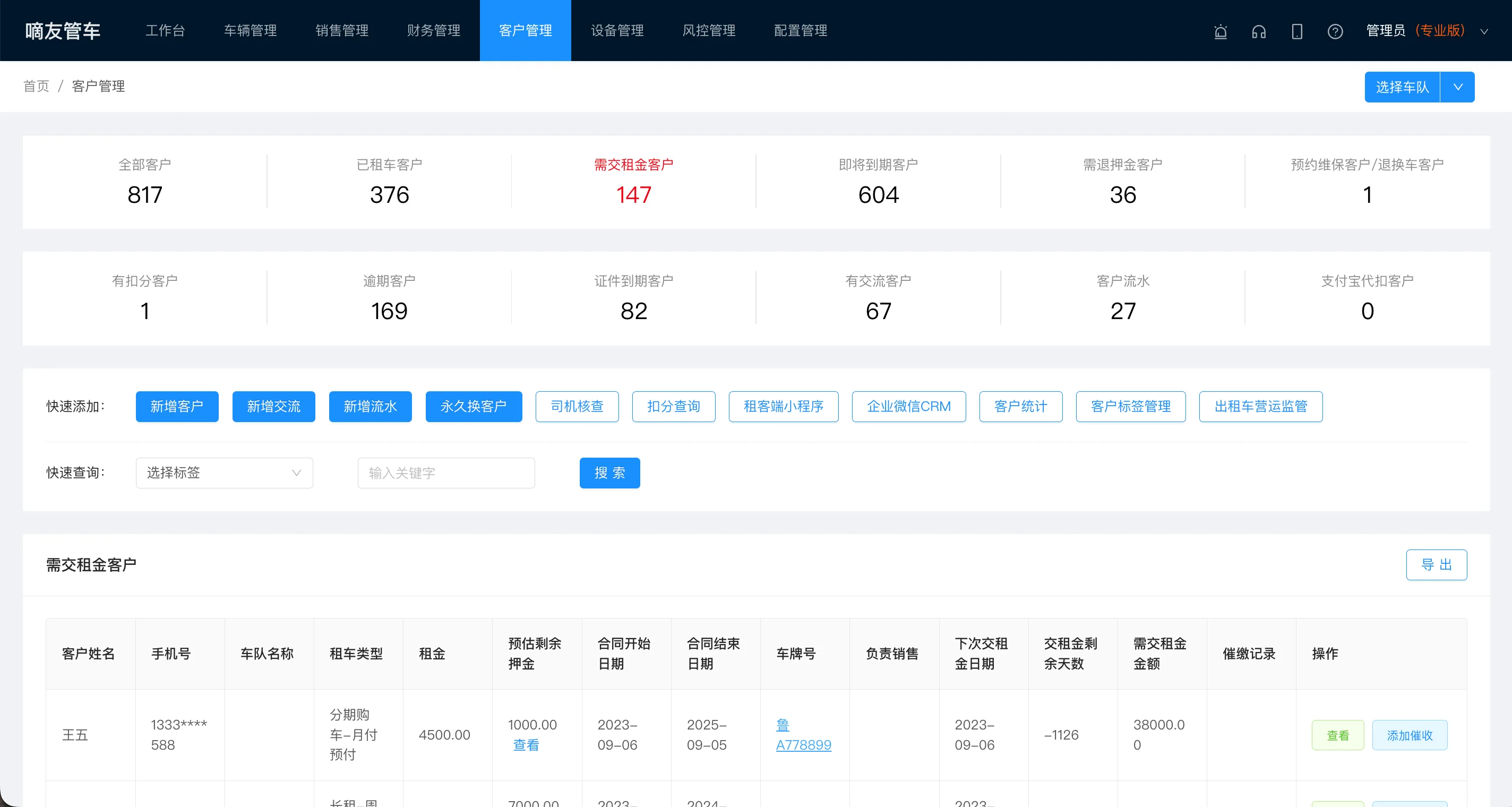Select 证件到期客户 82 stat card

[x=634, y=298]
